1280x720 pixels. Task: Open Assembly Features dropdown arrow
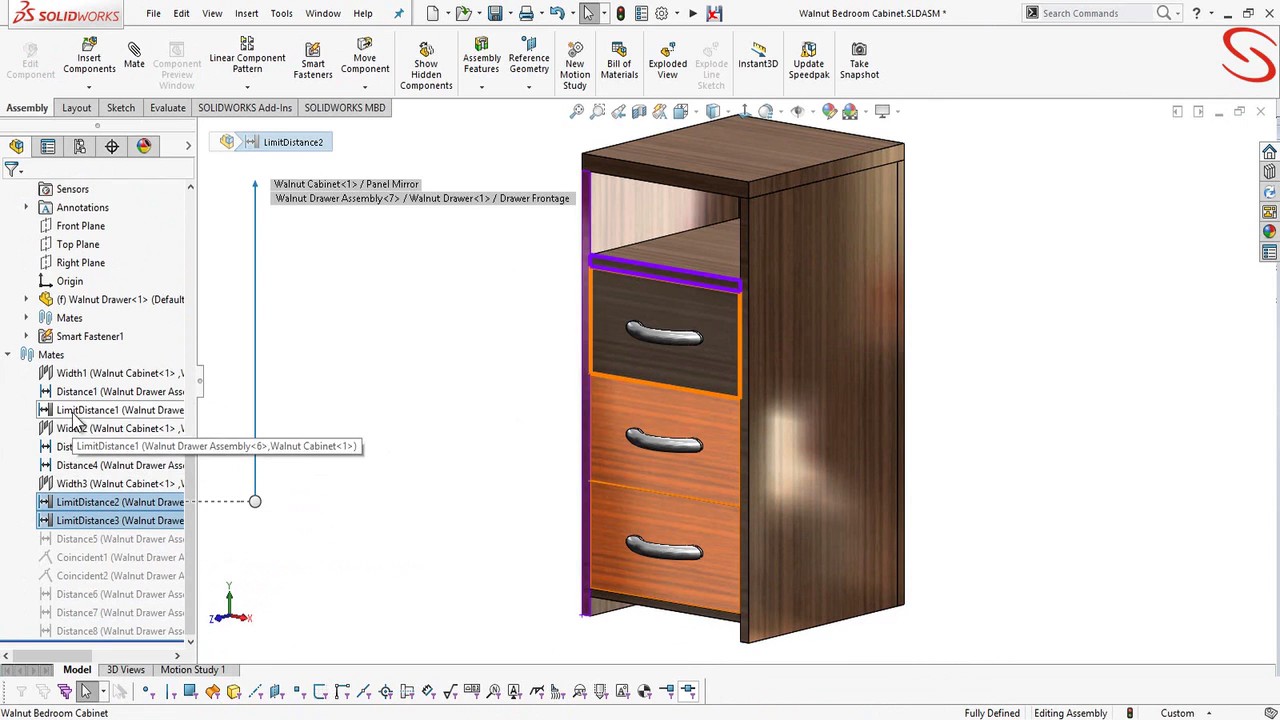(x=481, y=87)
